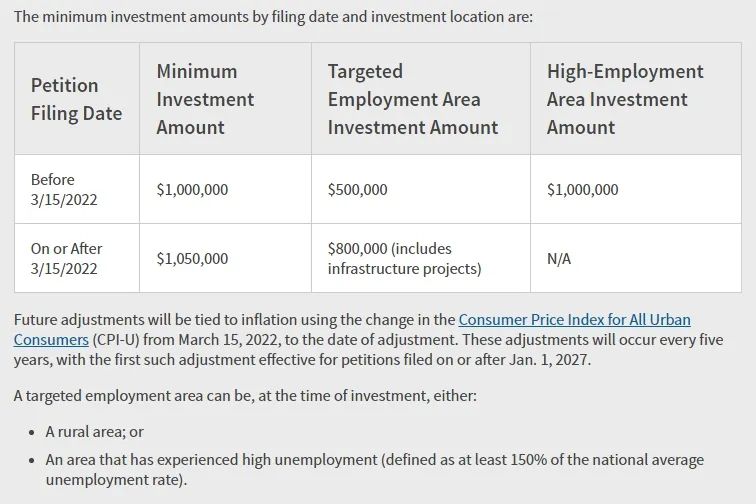The width and height of the screenshot is (756, 504).
Task: Click the minimum investment amounts intro sentence
Action: [x=273, y=17]
